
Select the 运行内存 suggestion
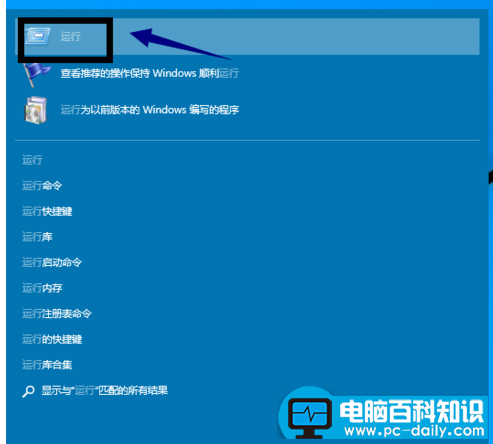tap(42, 288)
